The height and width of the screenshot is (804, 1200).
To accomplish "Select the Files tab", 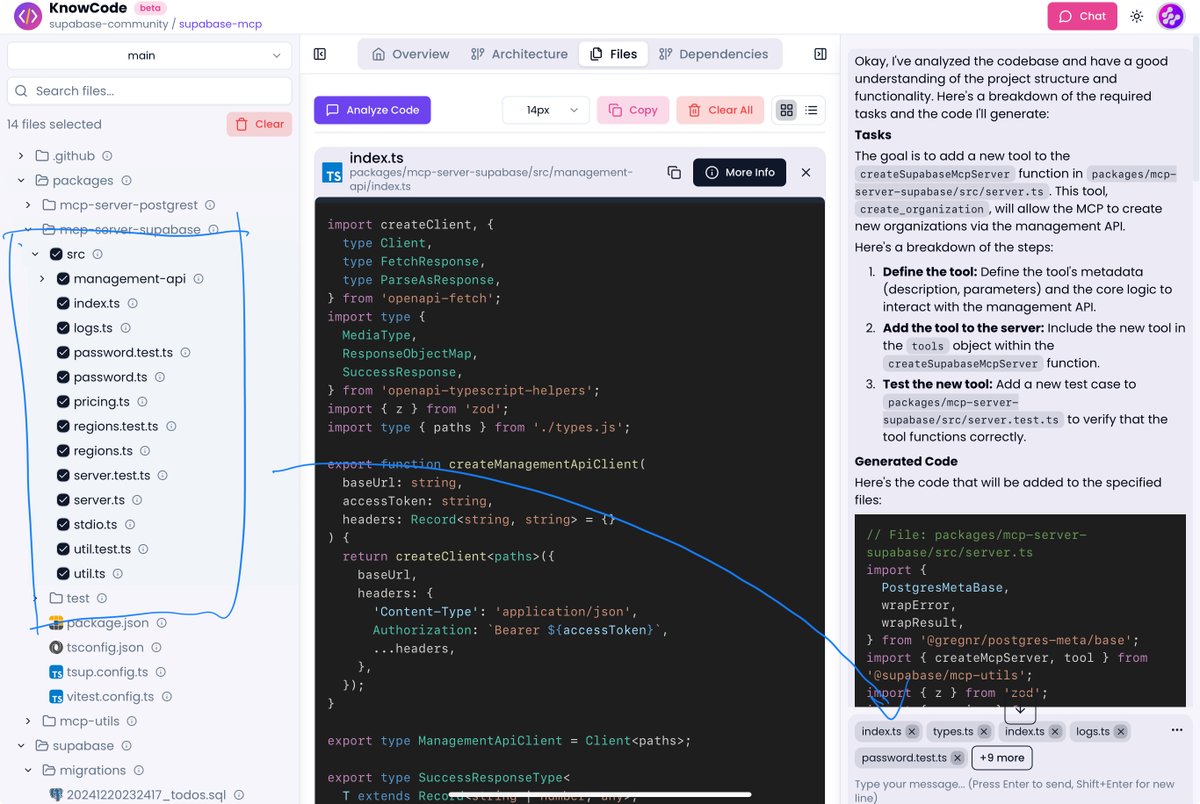I will tap(613, 54).
